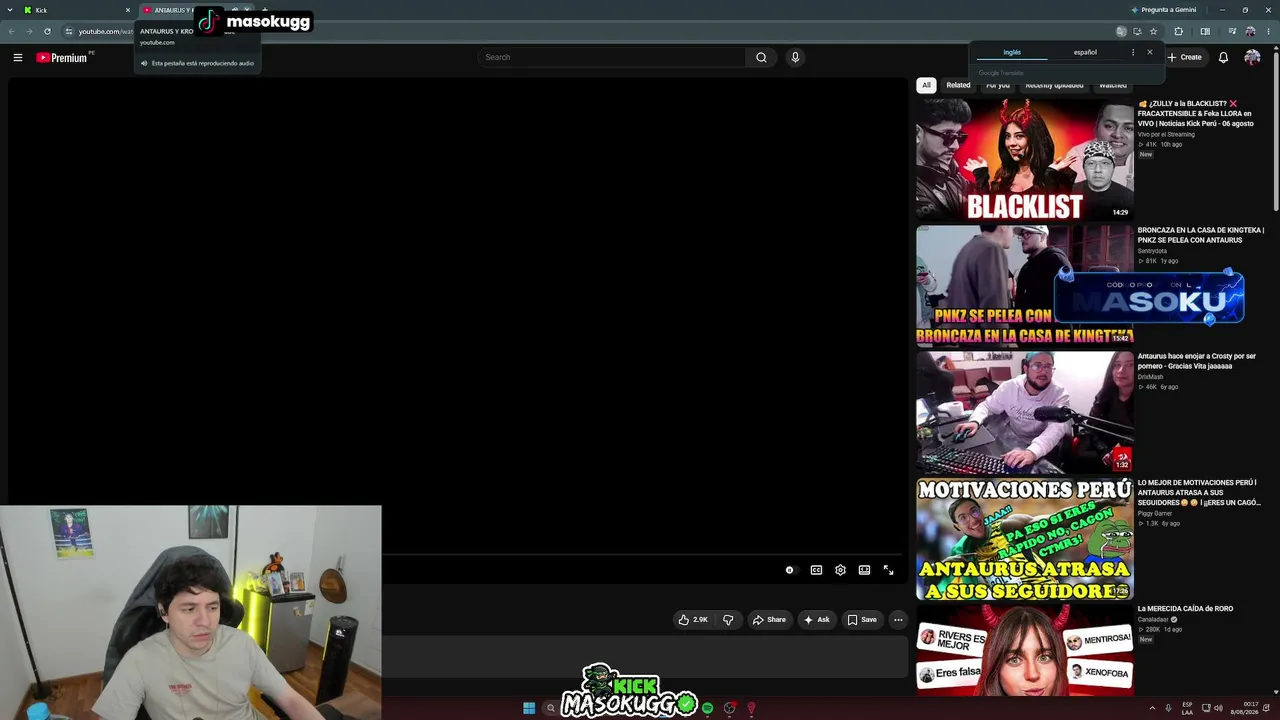The height and width of the screenshot is (720, 1280).
Task: Switch to the Kick browser tab
Action: [76, 10]
